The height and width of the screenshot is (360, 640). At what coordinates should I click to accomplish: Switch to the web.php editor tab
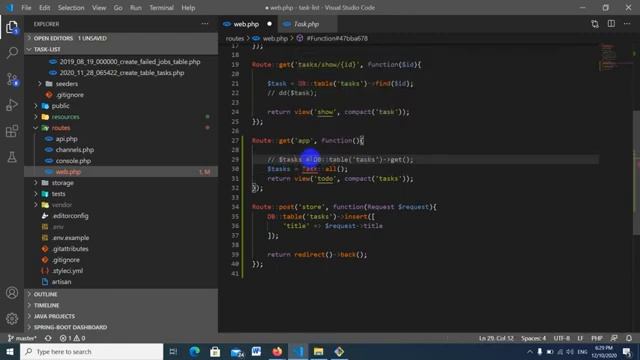tap(248, 24)
